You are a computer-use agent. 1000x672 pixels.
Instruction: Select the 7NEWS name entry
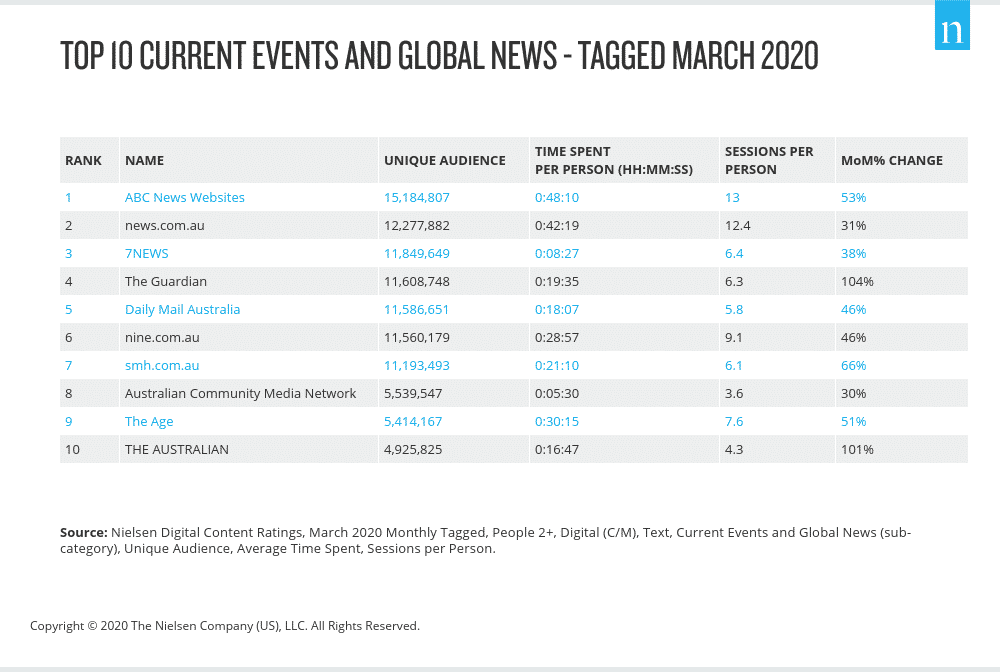[x=146, y=253]
